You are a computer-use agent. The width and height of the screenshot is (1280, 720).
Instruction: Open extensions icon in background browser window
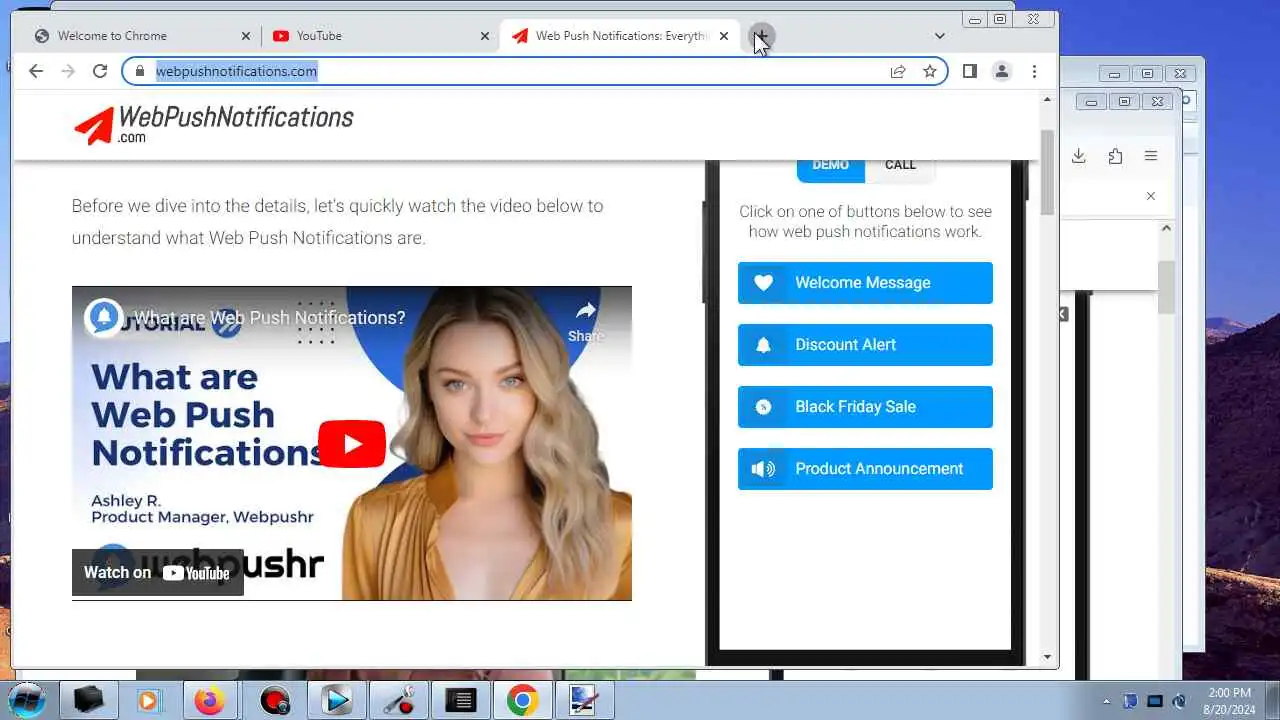coord(1115,156)
